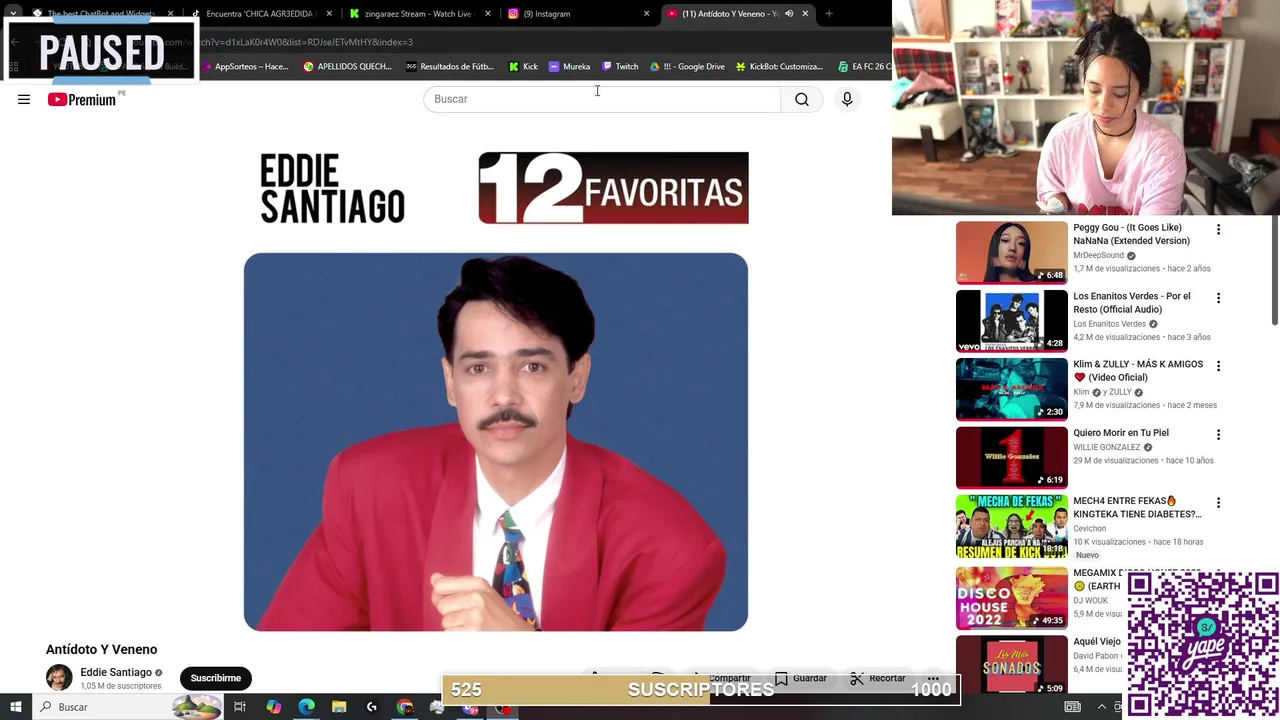Image resolution: width=1280 pixels, height=720 pixels.
Task: Run search with the magnifier button
Action: 802,99
